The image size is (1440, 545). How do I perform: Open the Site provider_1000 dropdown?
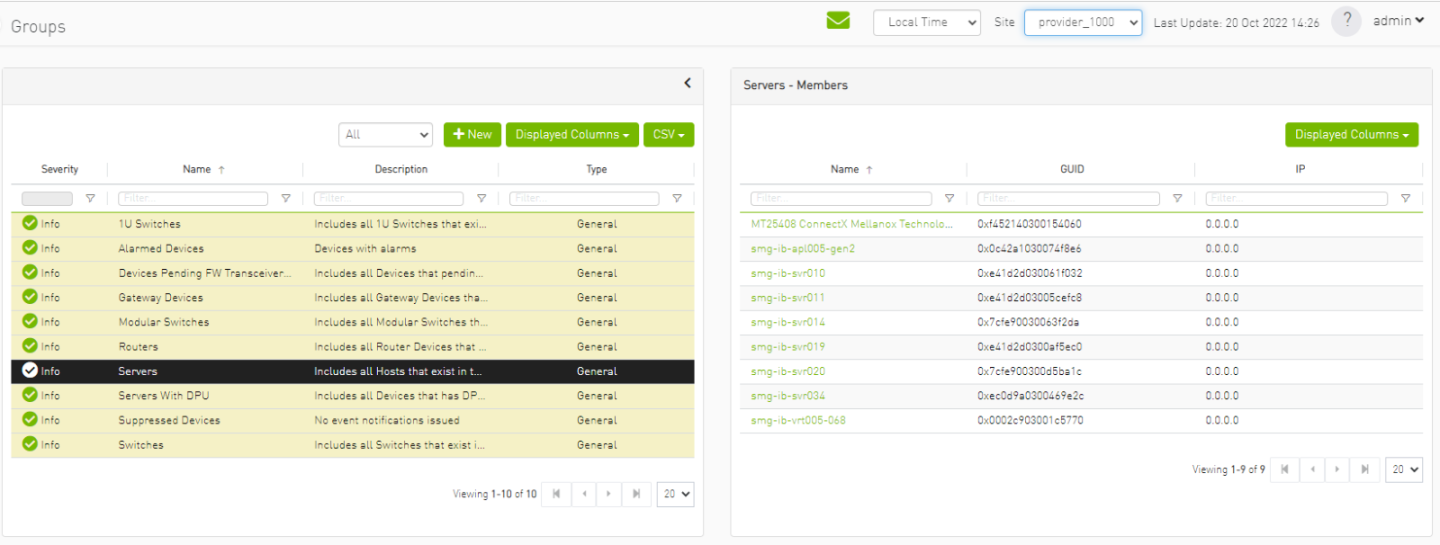pos(1082,22)
